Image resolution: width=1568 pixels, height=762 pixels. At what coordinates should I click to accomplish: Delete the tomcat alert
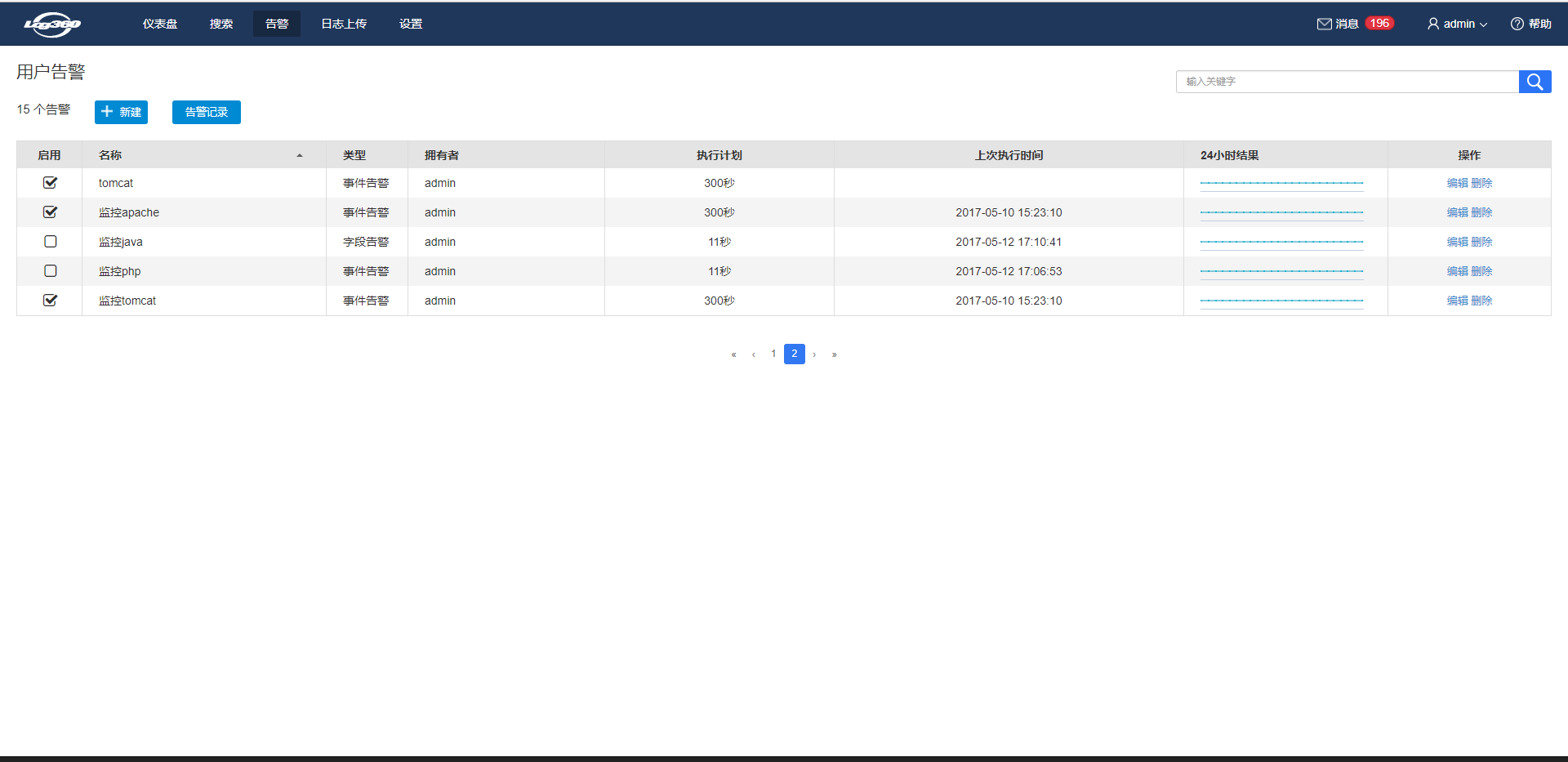(x=1482, y=183)
